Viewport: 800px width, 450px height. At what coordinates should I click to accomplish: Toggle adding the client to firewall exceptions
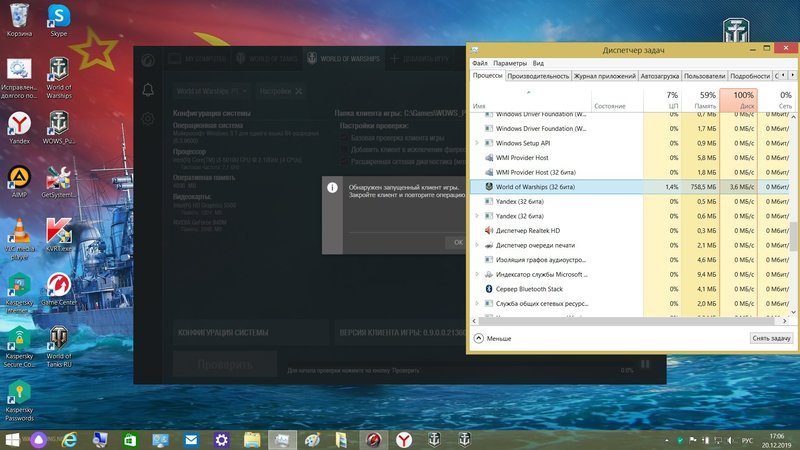[345, 148]
